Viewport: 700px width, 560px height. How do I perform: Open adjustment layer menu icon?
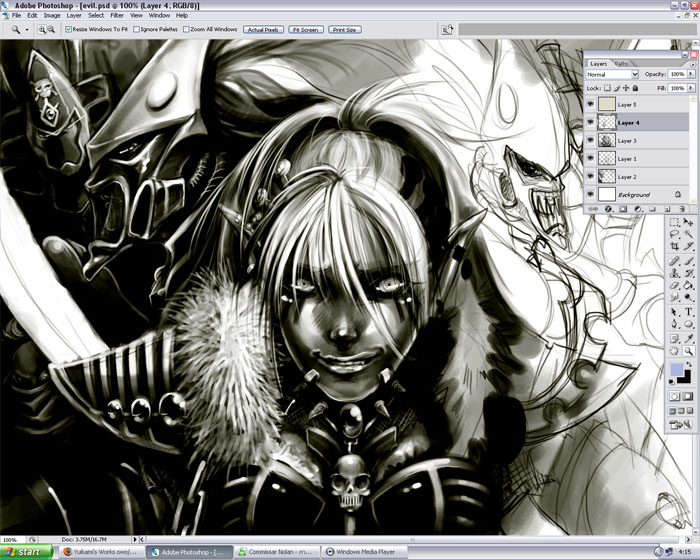pos(638,209)
